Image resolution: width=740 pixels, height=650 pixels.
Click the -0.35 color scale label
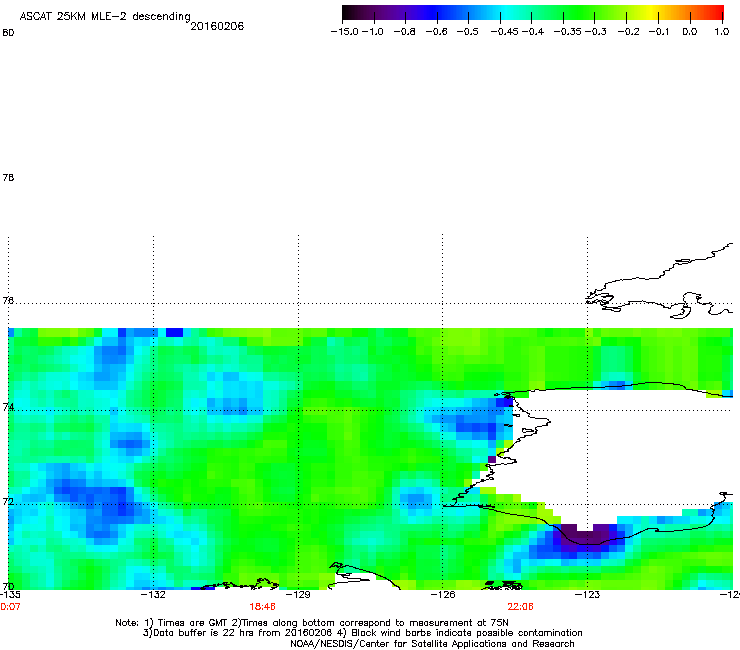tap(568, 32)
